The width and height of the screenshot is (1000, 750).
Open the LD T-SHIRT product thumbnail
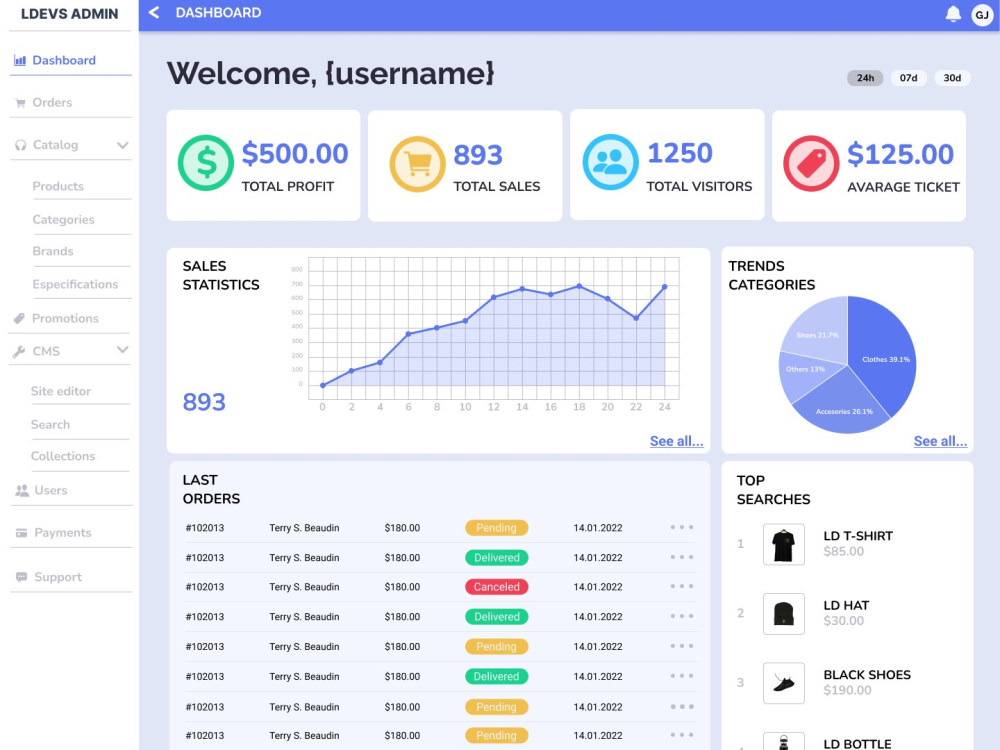(x=783, y=544)
